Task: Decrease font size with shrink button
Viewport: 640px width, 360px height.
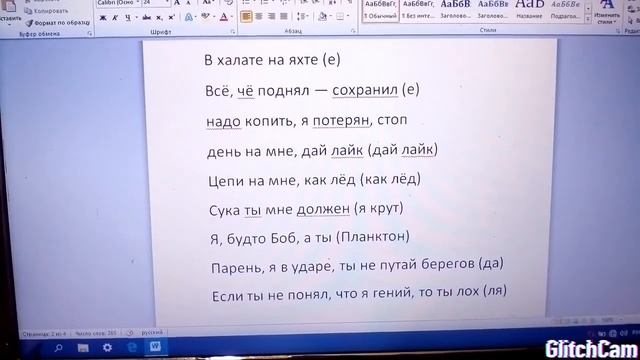Action: (189, 3)
